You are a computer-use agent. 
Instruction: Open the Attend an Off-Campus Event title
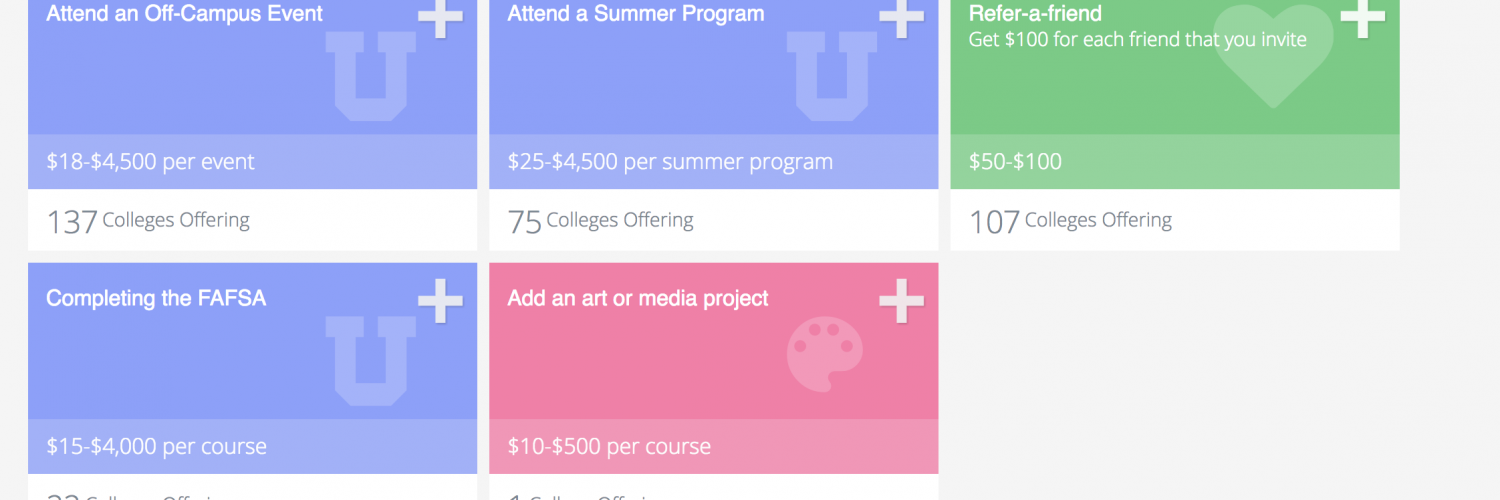tap(184, 14)
